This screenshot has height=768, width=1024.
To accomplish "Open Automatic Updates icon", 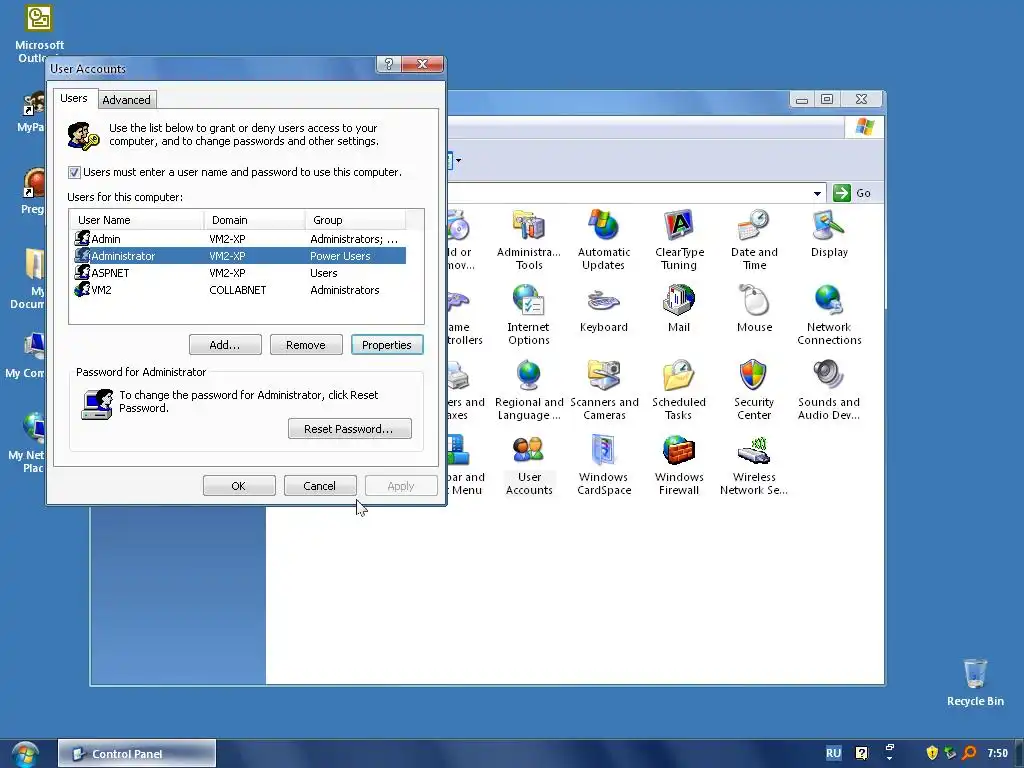I will click(x=603, y=240).
